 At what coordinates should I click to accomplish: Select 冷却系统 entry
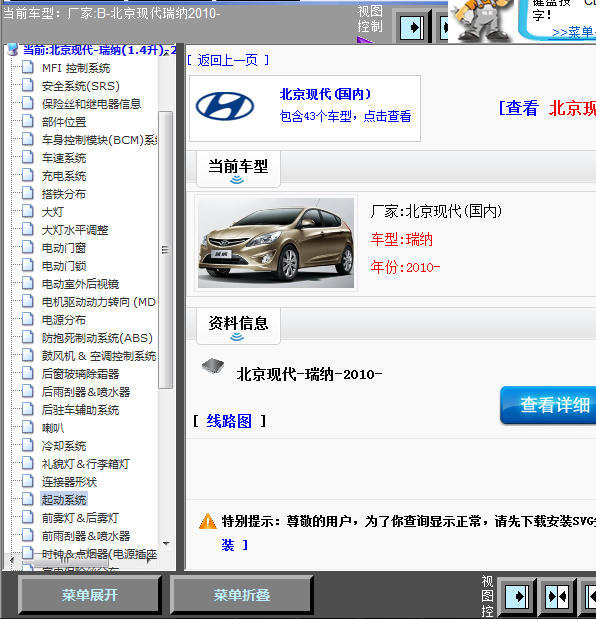tap(64, 446)
